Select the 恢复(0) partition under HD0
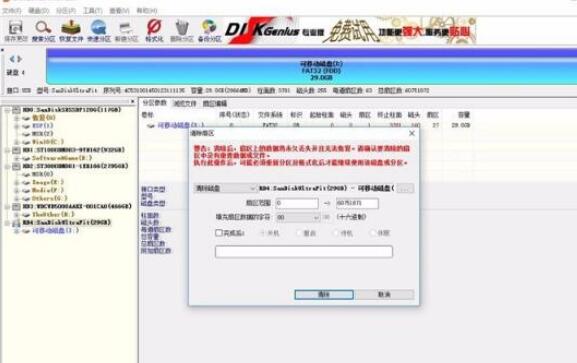577x363 pixels. click(x=43, y=118)
